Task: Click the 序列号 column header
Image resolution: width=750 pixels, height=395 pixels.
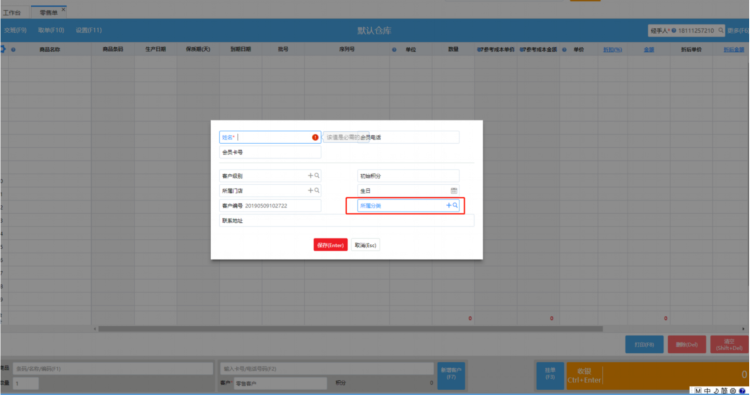Action: [x=347, y=49]
